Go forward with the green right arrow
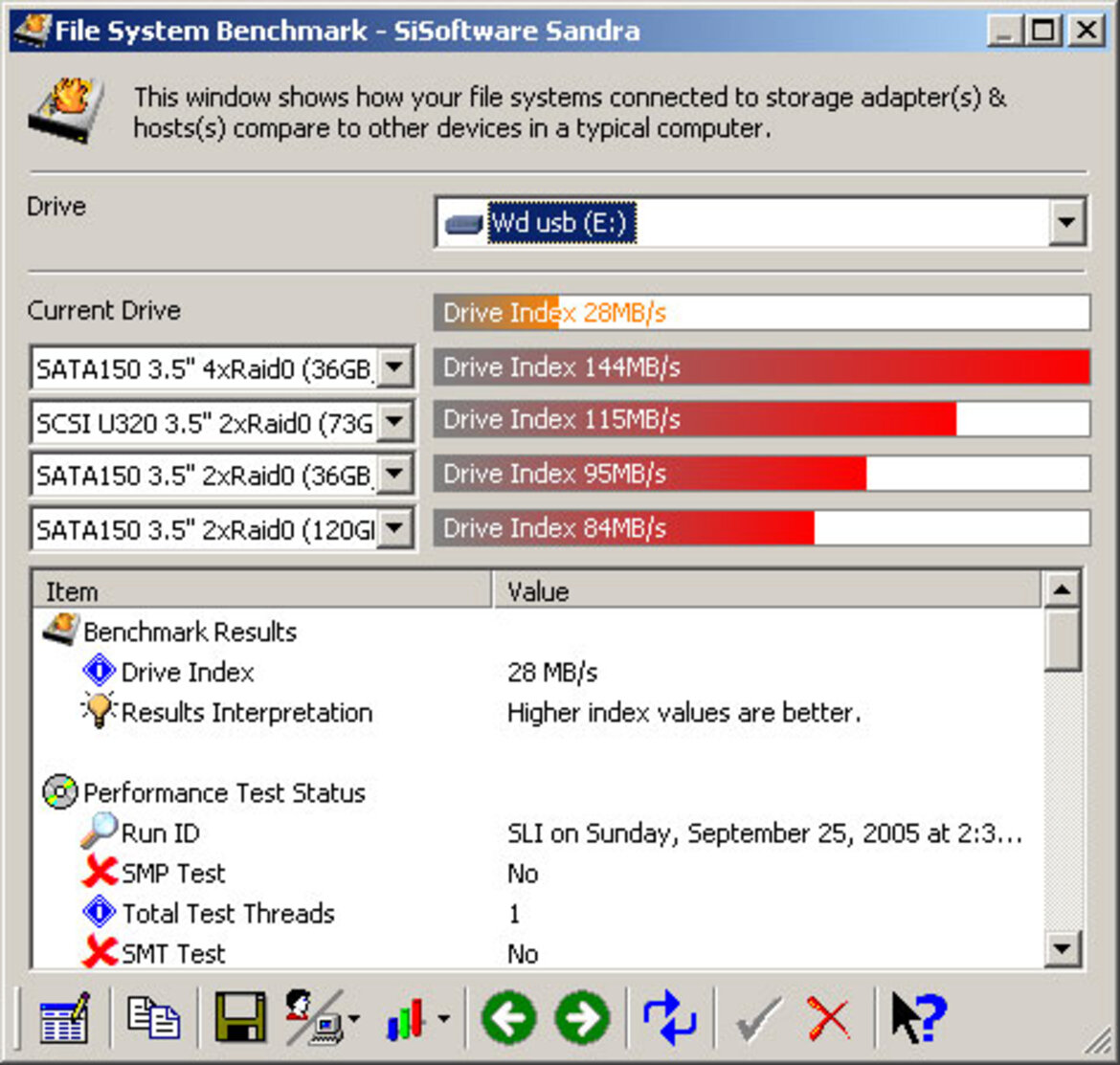Screen dimensions: 1120x1065 click(582, 1018)
